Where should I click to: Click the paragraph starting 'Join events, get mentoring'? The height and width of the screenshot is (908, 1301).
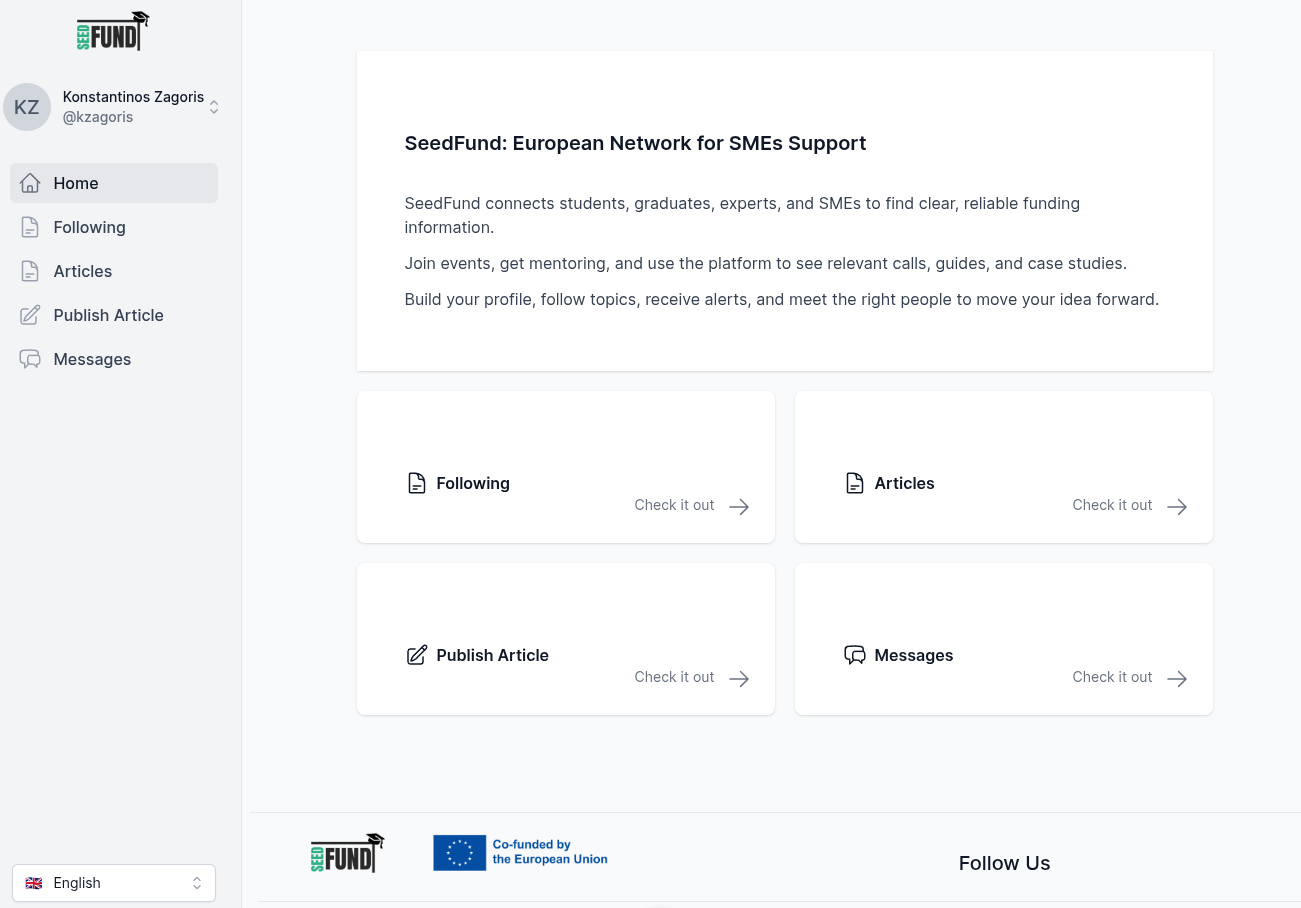coord(765,263)
